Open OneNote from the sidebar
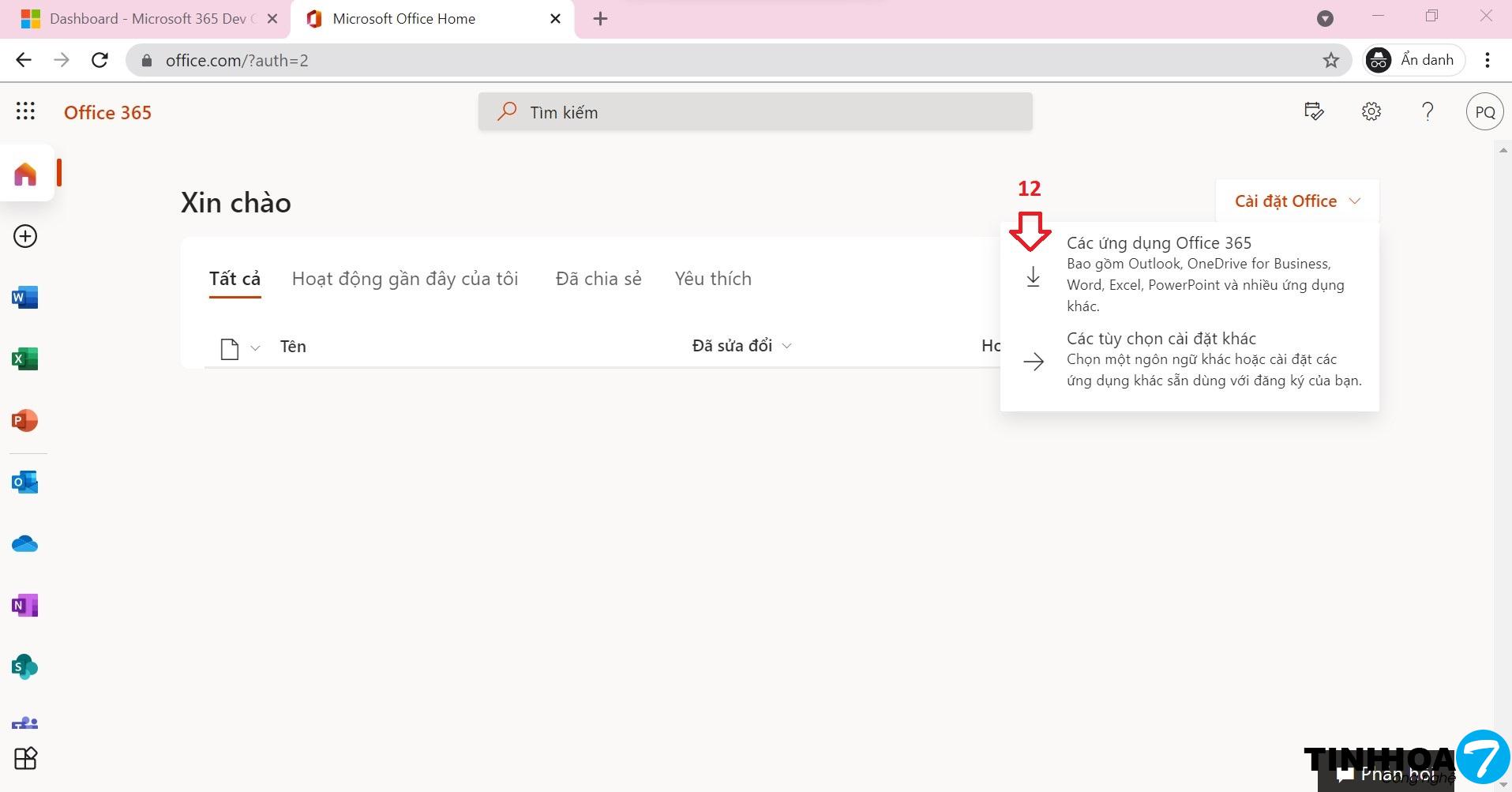 tap(25, 606)
